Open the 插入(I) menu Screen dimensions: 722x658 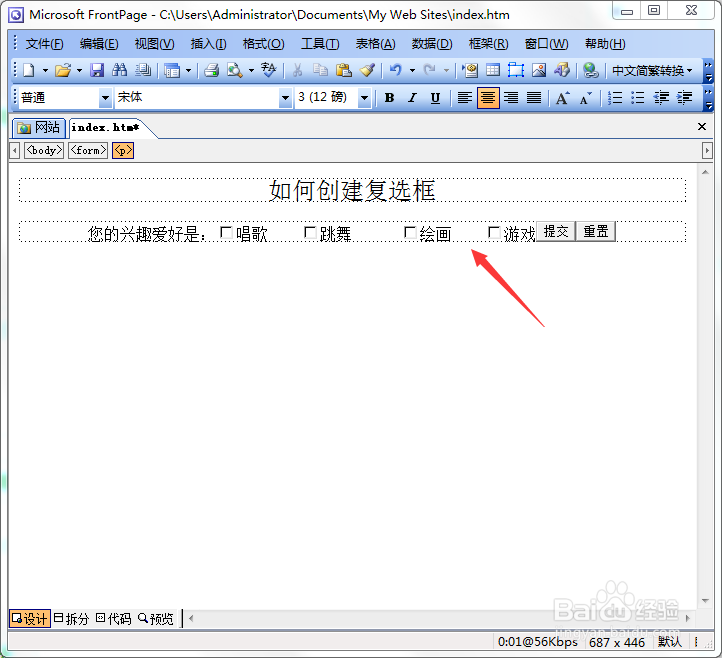pos(209,44)
